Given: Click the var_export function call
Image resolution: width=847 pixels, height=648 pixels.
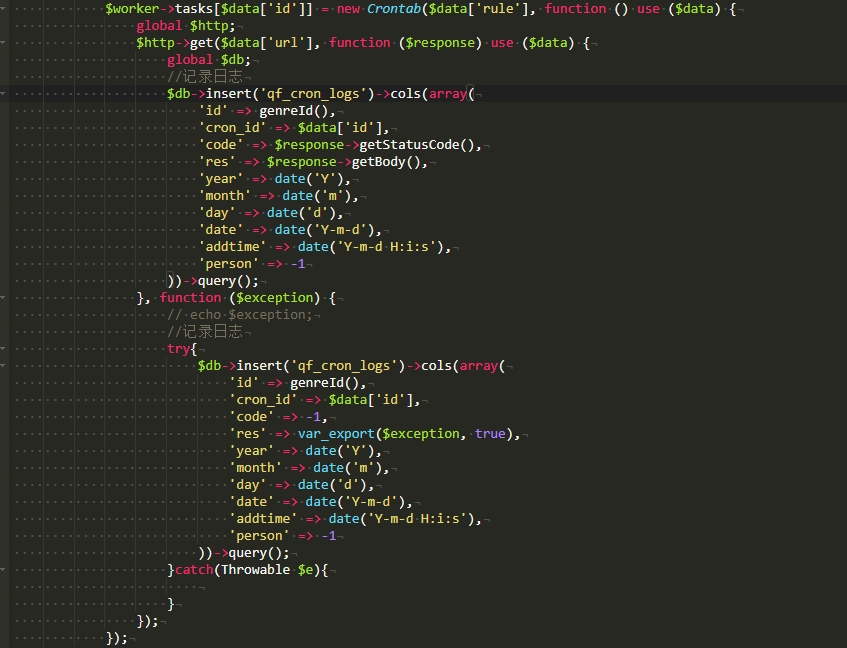Looking at the screenshot, I should pos(336,434).
